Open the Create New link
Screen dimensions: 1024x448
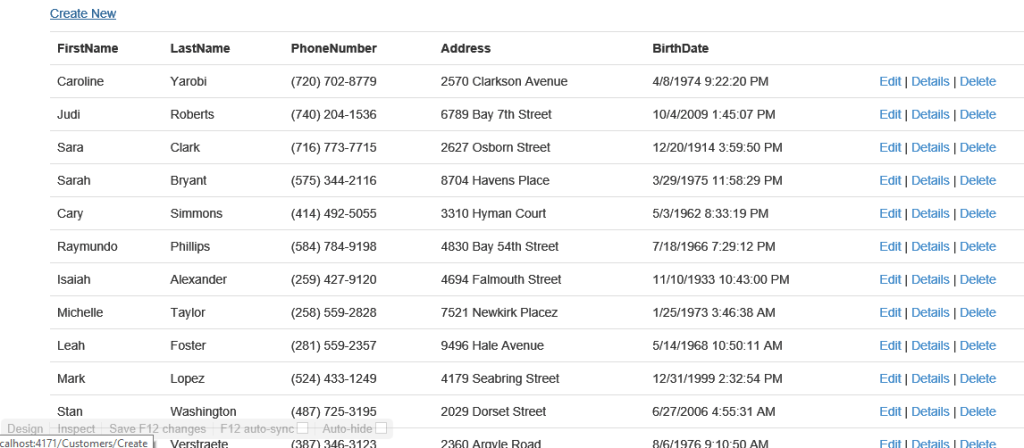pyautogui.click(x=83, y=14)
